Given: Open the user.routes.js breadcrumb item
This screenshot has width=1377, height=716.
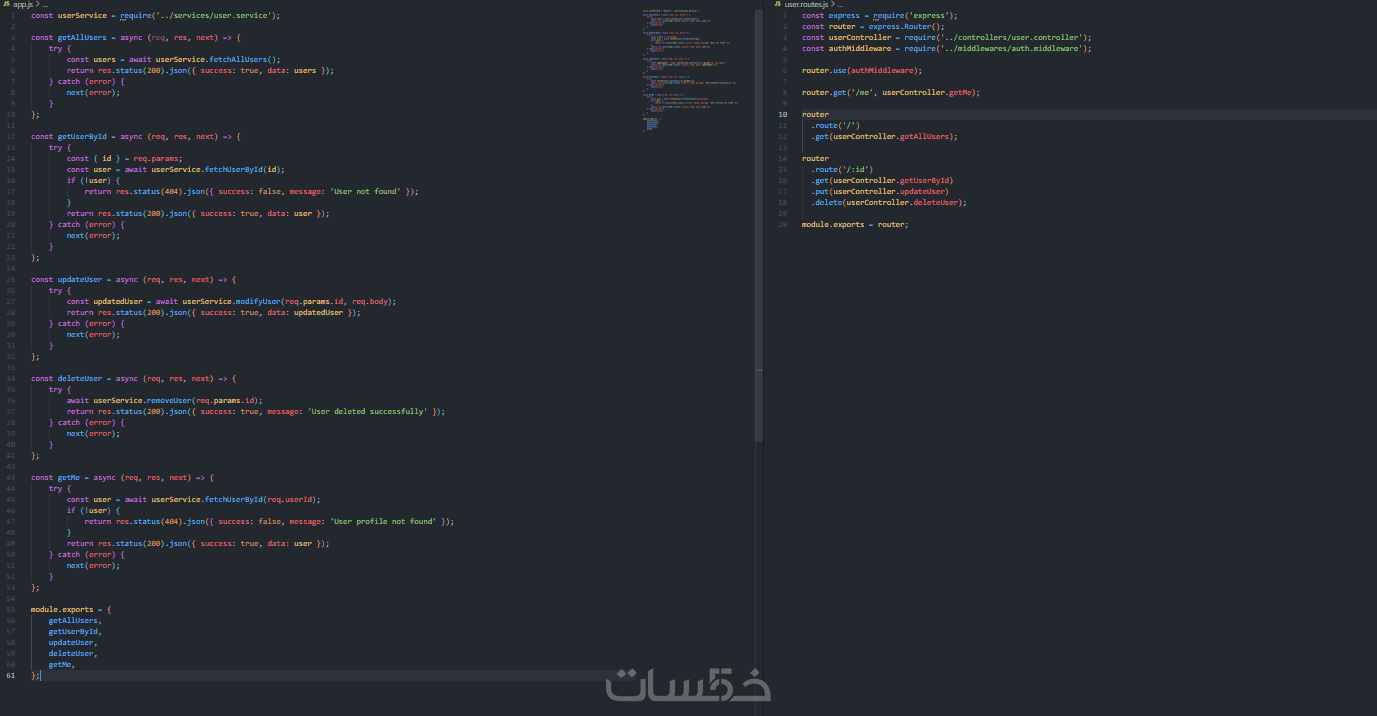Looking at the screenshot, I should pos(806,5).
